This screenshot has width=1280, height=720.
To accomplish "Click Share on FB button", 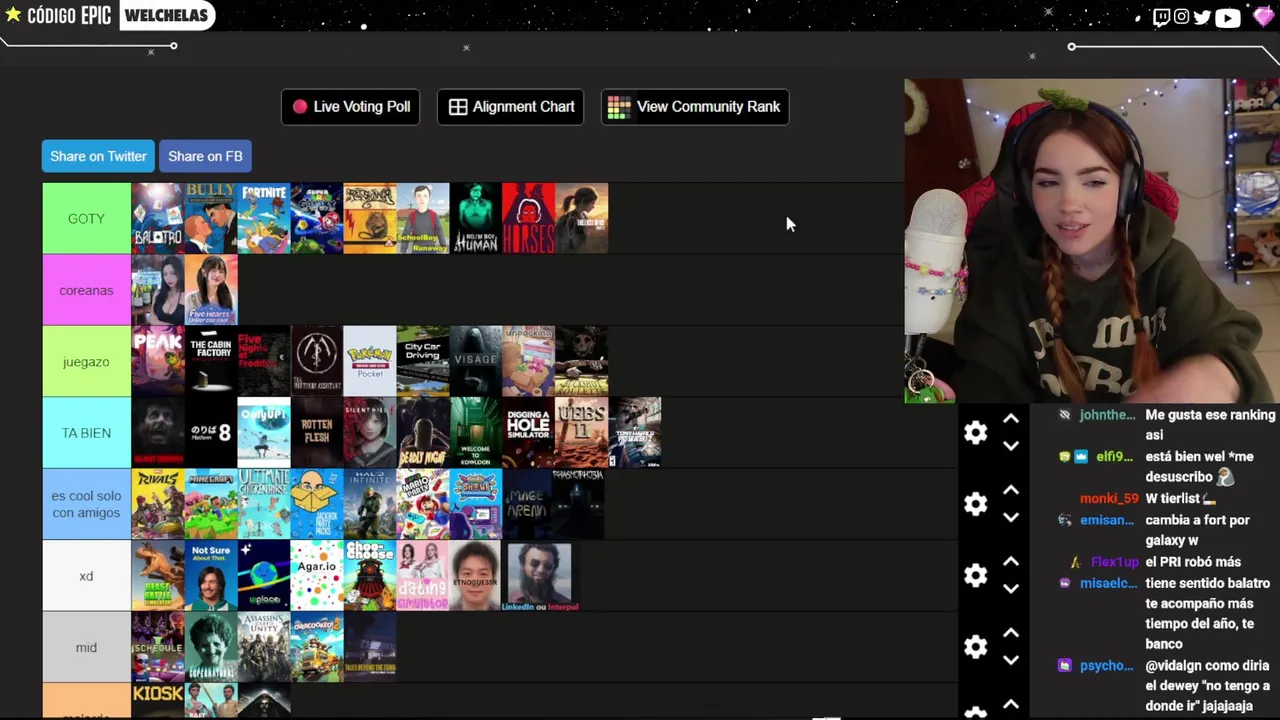I will pyautogui.click(x=205, y=156).
